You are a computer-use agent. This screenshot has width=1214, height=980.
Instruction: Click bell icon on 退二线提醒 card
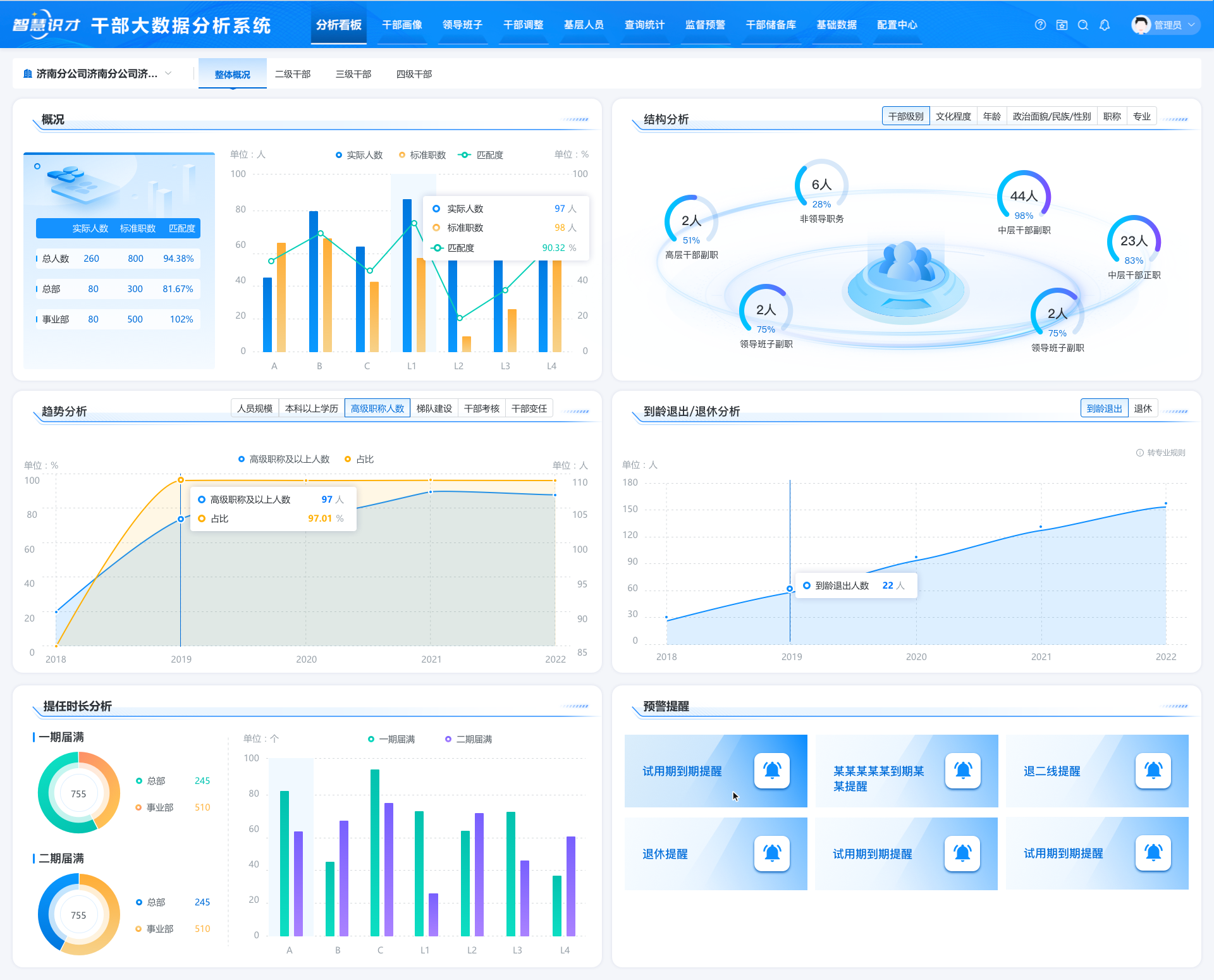point(1153,770)
